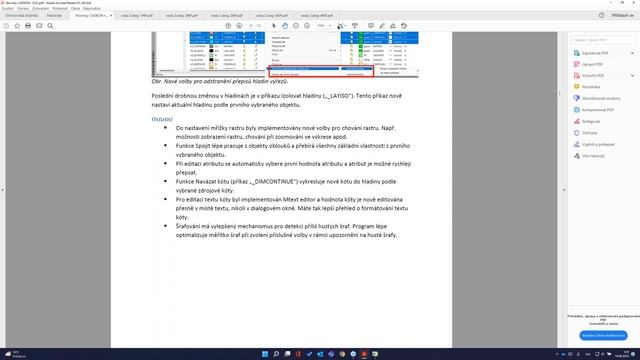Open the Exportovat PDF tool
The height and width of the screenshot is (360, 640).
click(594, 53)
